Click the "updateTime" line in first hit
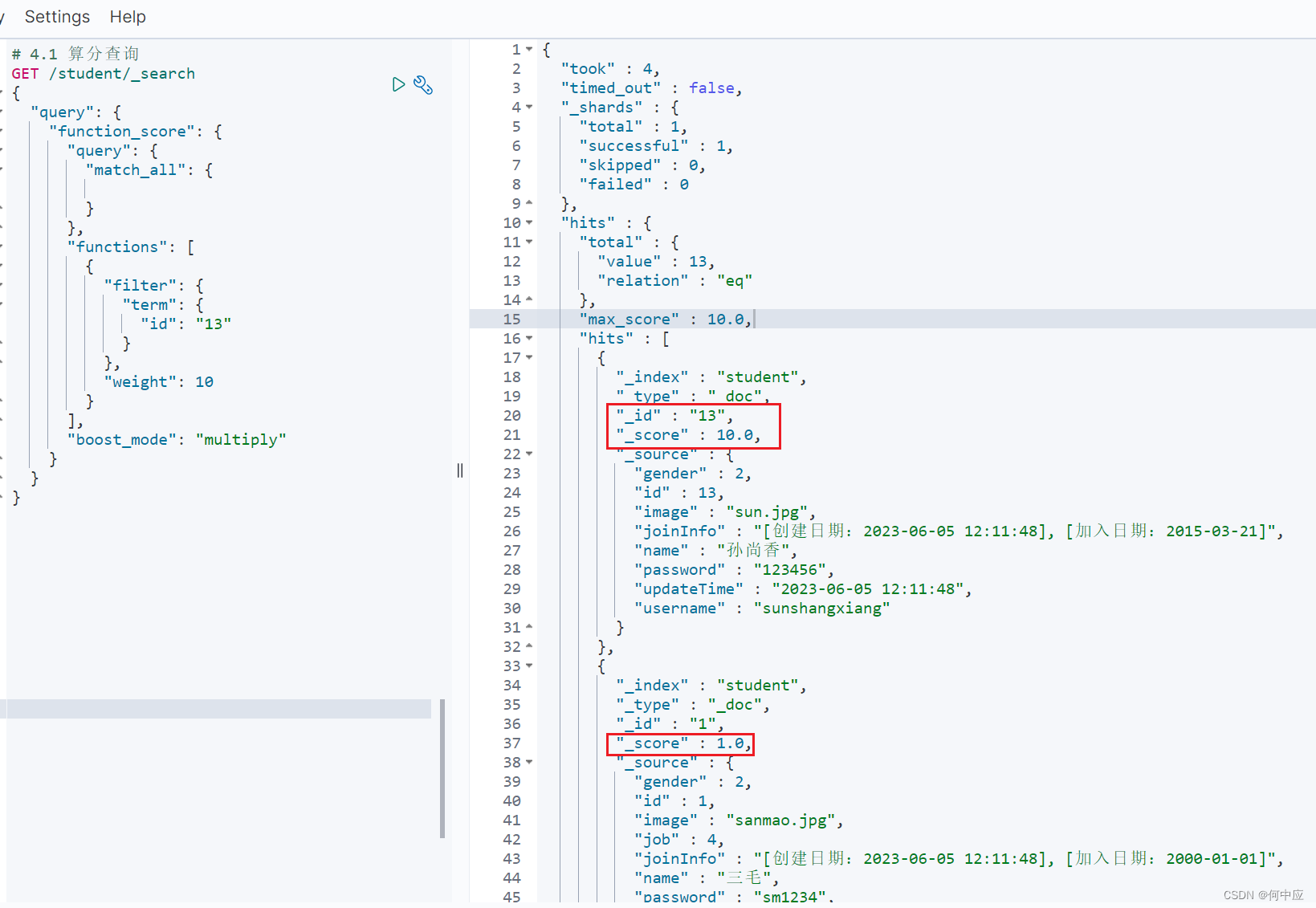1316x908 pixels. tap(803, 588)
